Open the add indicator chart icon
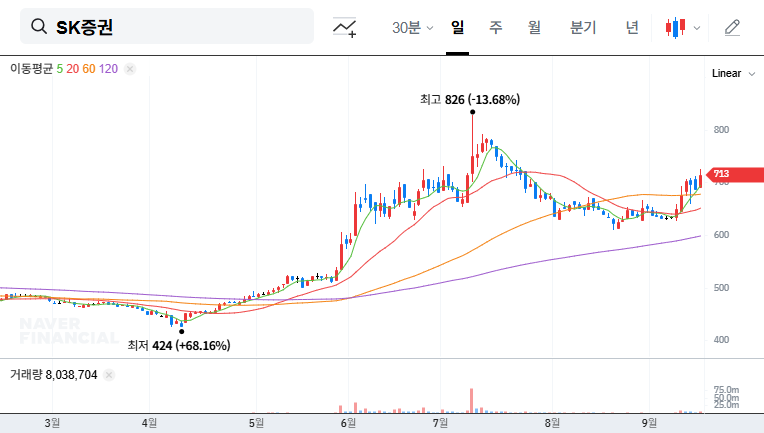Screen dimensions: 764x433 344,27
